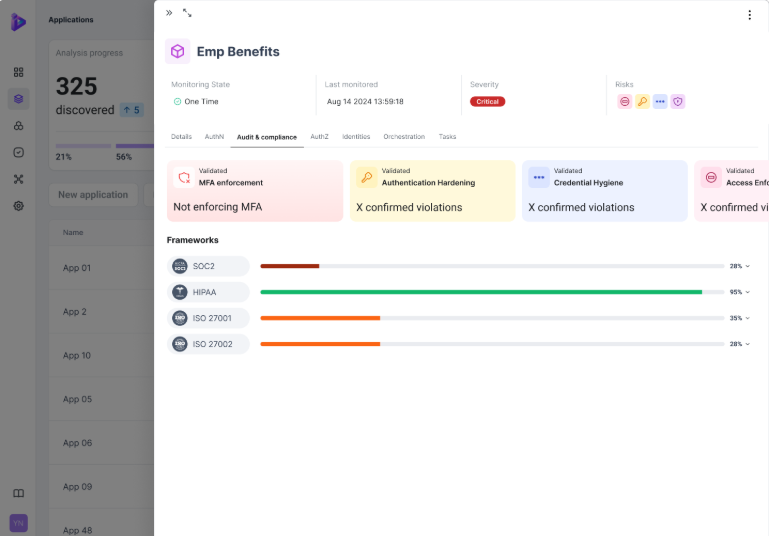The width and height of the screenshot is (771, 536).
Task: Click the key risk icon under Risks
Action: pos(642,102)
